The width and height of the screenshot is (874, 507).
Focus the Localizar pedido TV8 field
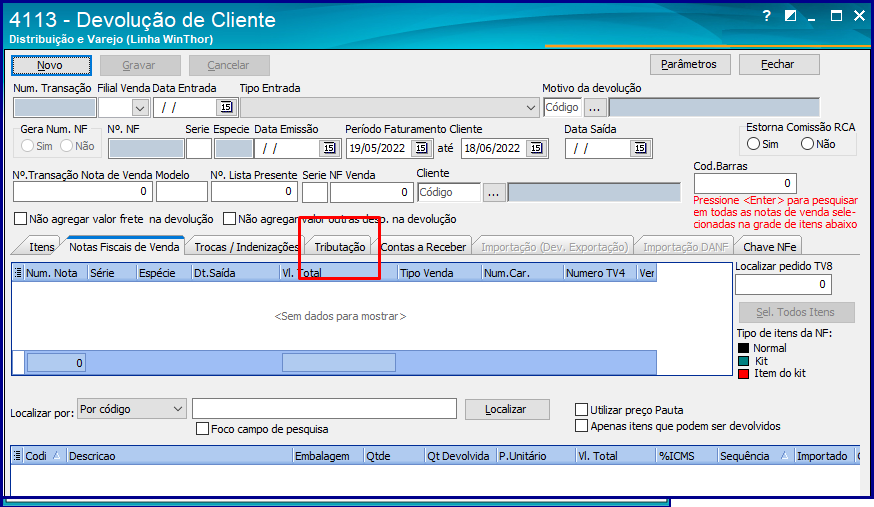coord(783,285)
